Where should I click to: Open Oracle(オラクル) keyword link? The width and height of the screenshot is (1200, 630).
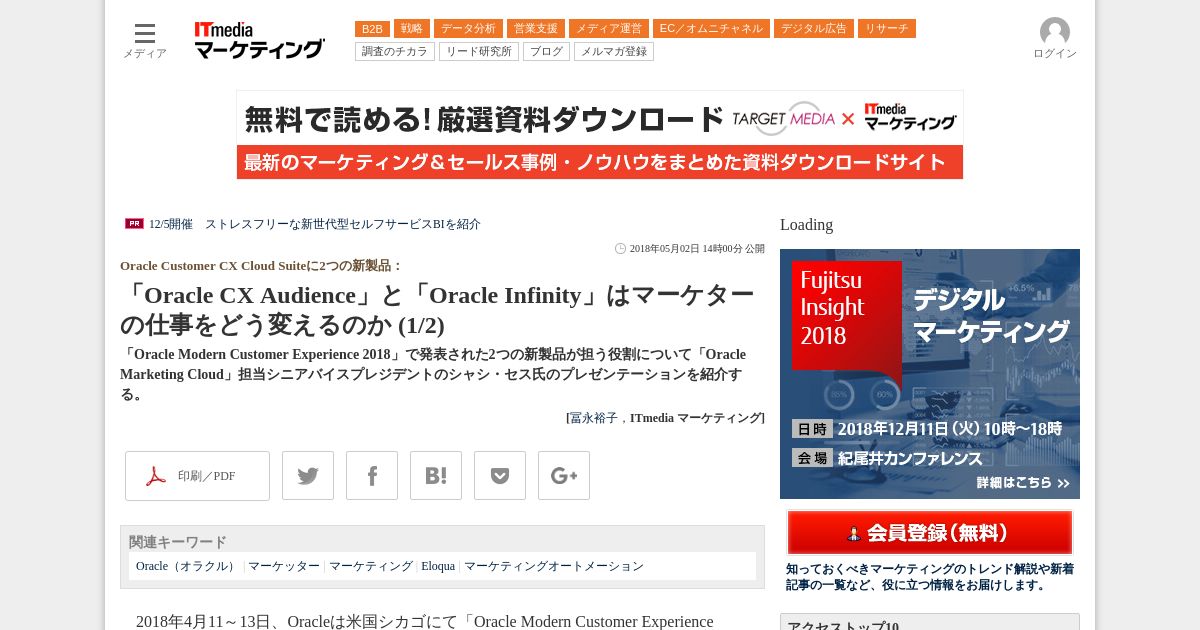click(x=188, y=566)
